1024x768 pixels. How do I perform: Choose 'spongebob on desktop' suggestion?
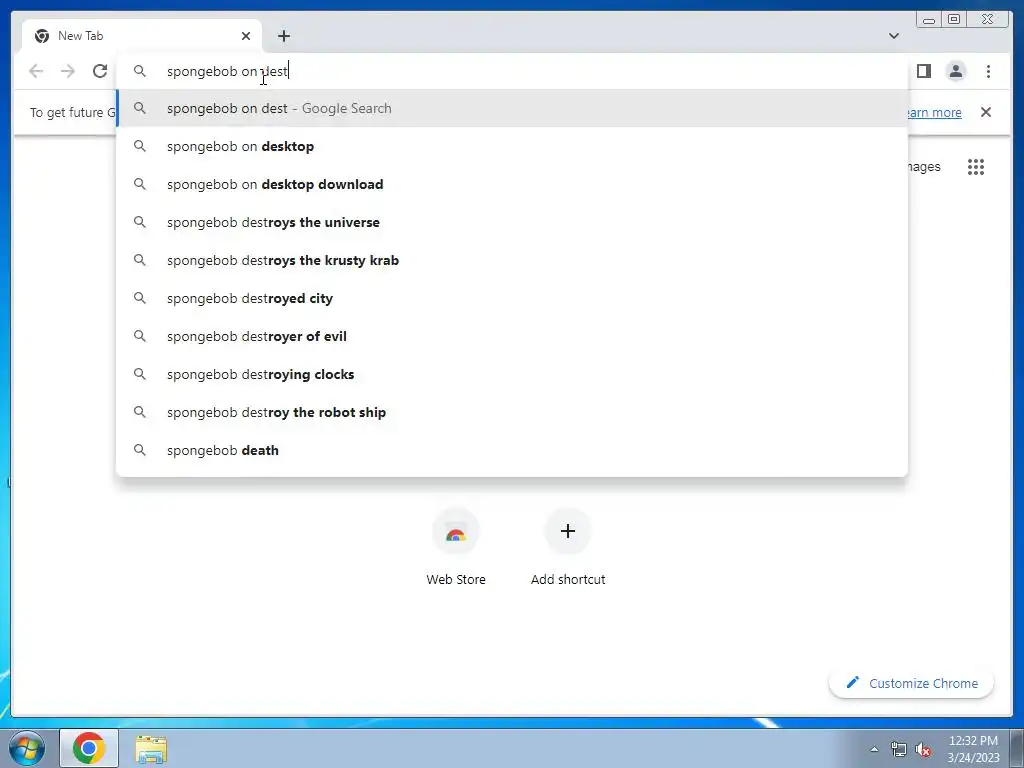pyautogui.click(x=512, y=146)
